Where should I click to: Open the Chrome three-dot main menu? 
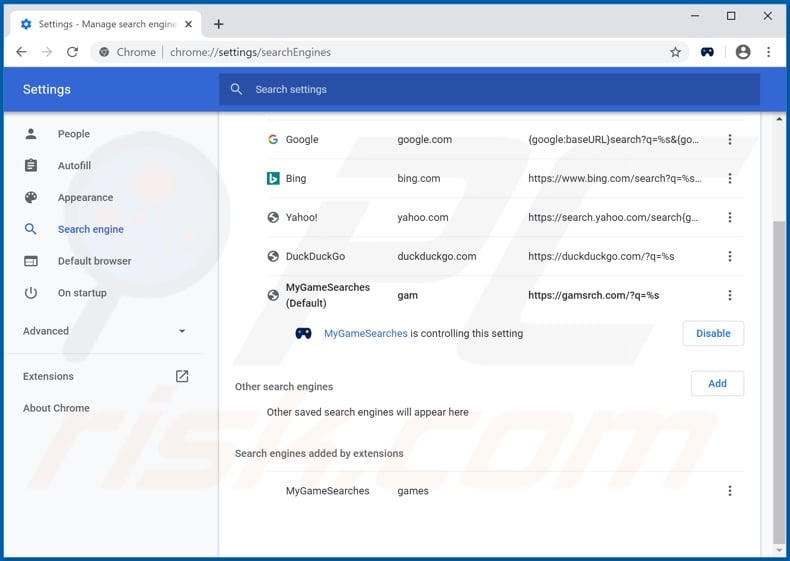coord(768,52)
